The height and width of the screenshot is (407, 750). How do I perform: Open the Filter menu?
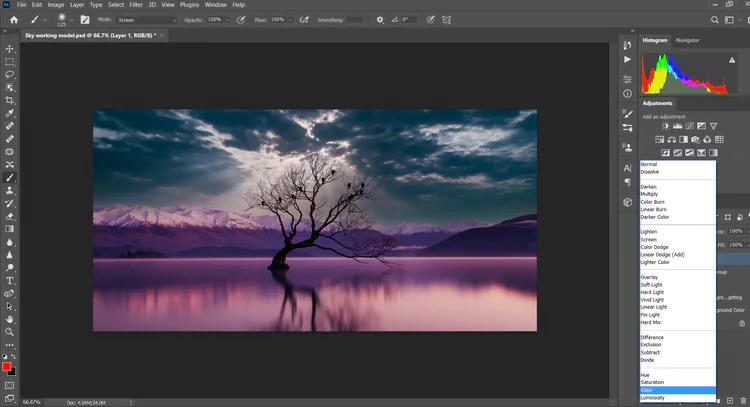tap(138, 5)
